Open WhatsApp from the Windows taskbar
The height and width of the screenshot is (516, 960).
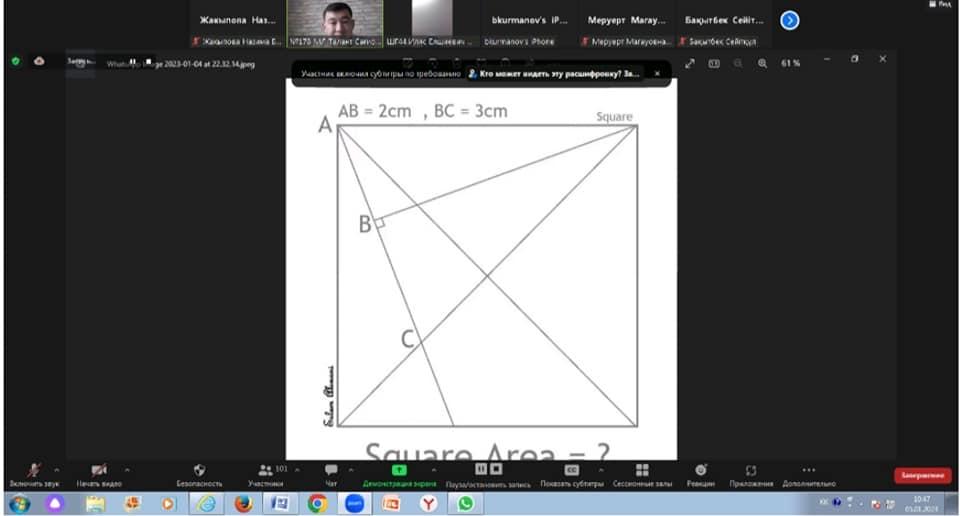[x=465, y=503]
